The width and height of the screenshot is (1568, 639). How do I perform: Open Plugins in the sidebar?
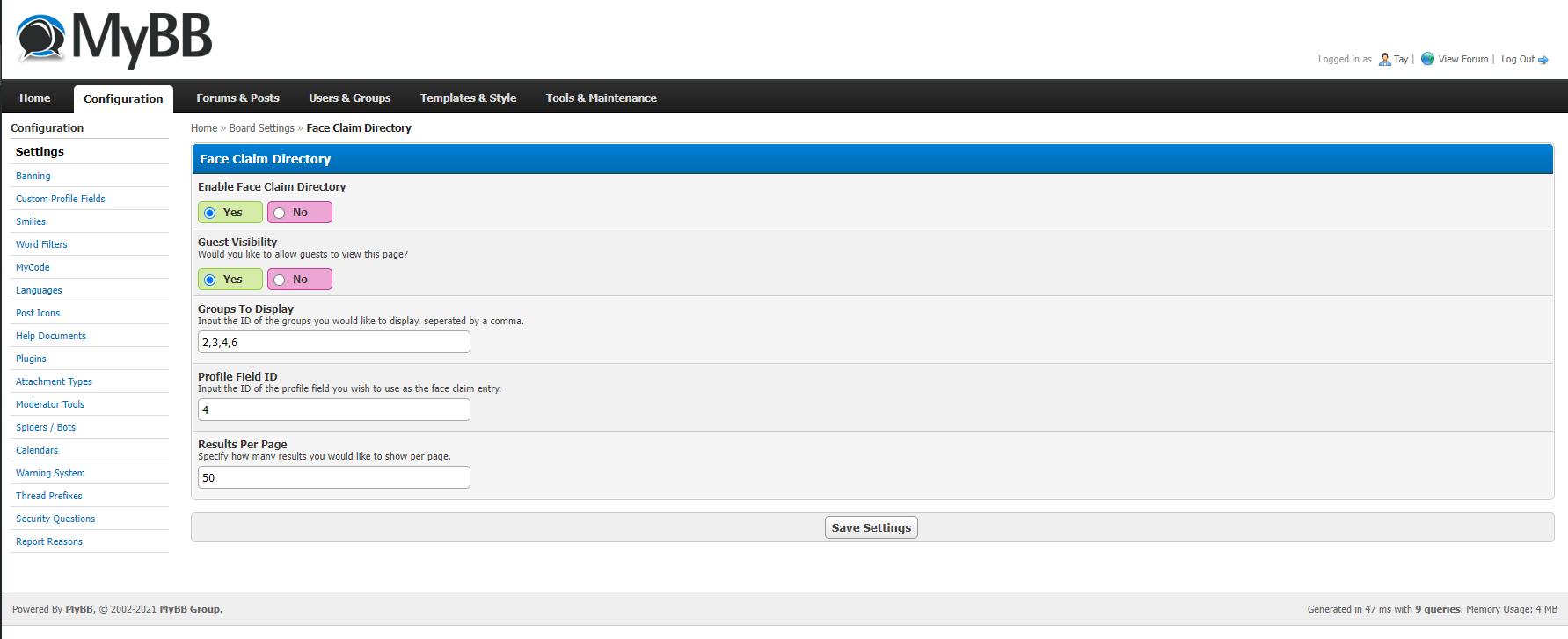(x=31, y=359)
